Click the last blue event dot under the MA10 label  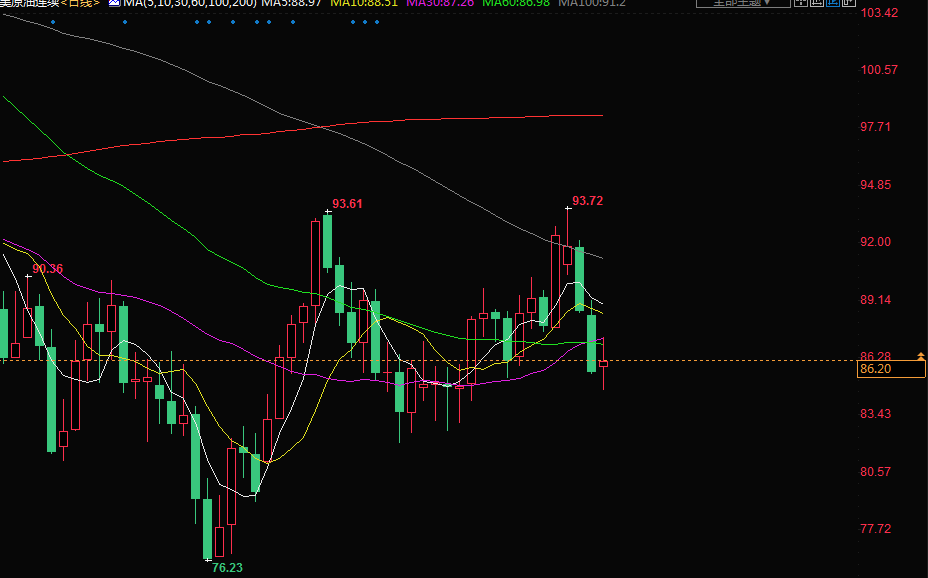coord(377,22)
